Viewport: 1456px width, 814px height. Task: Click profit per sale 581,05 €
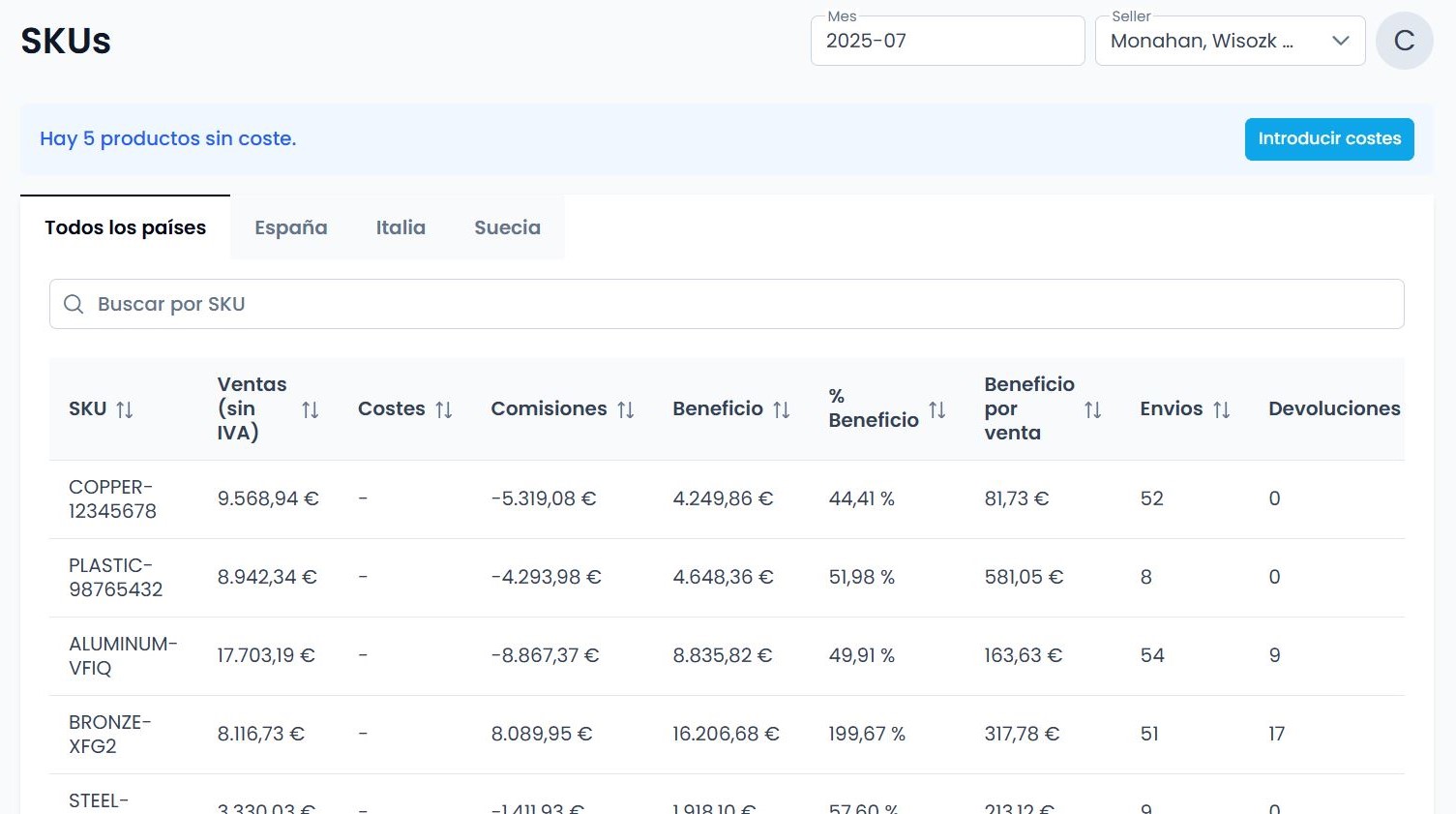click(1024, 577)
